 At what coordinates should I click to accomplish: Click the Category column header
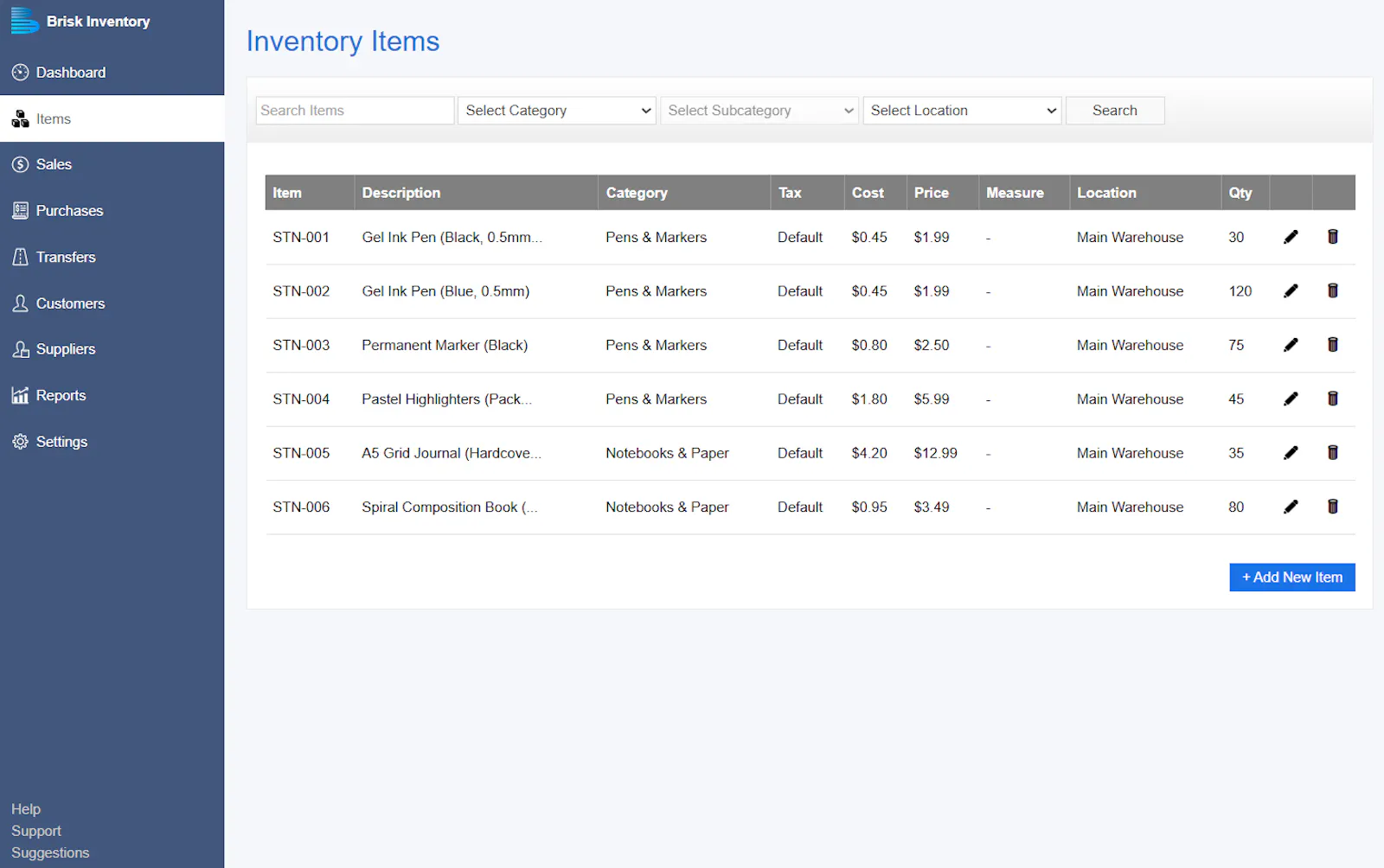click(683, 193)
